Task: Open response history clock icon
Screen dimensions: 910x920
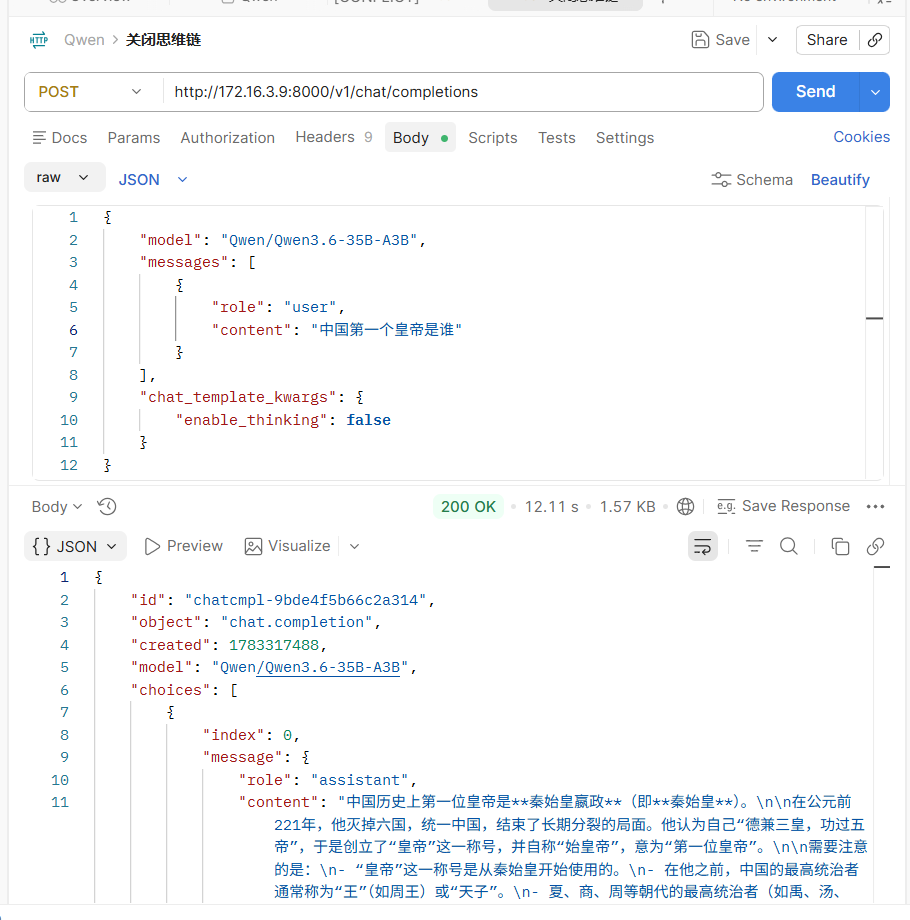Action: click(x=107, y=506)
